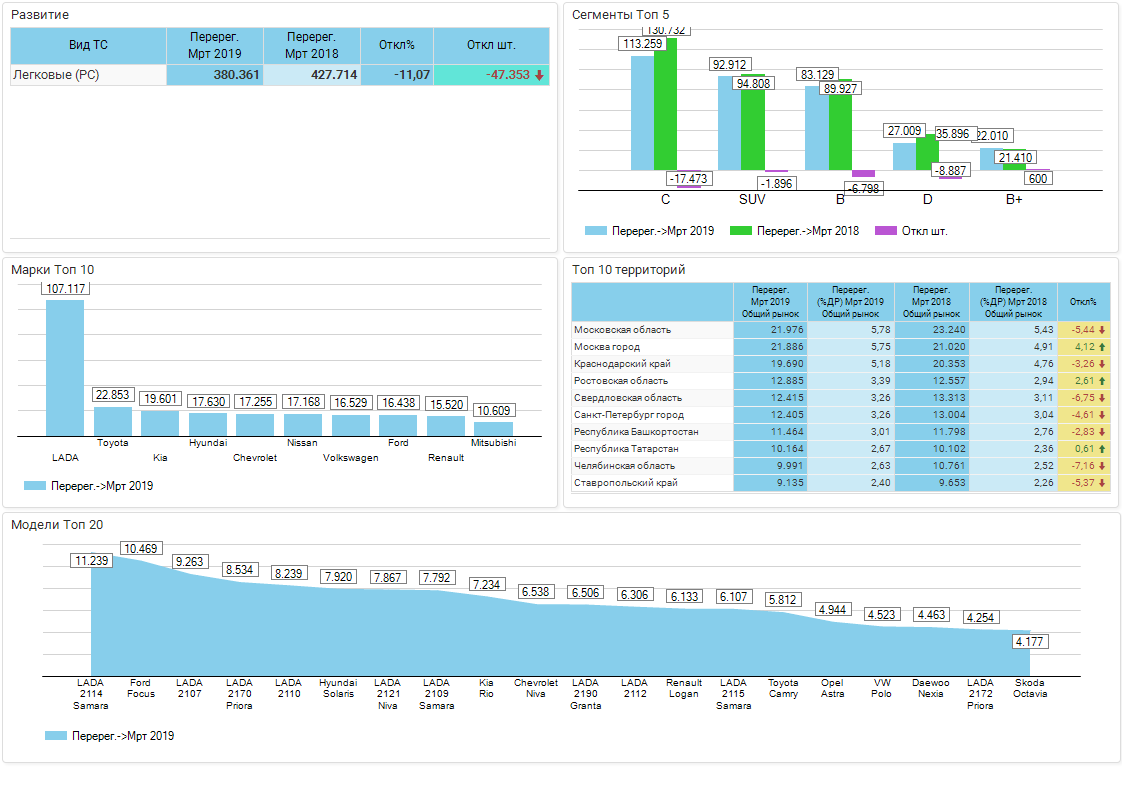Click green up arrow for Москва город

tap(1102, 347)
